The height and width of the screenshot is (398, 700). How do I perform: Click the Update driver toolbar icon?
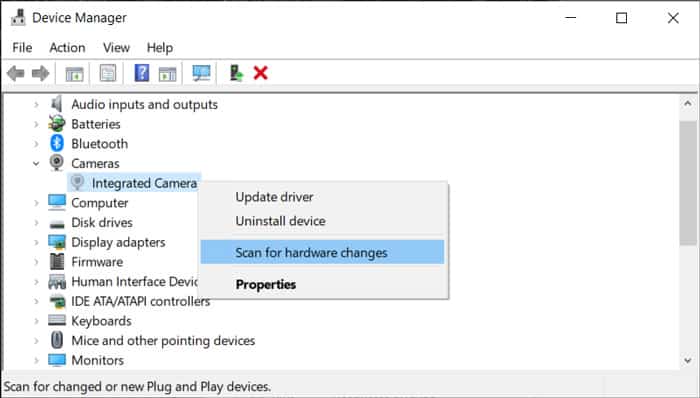[x=236, y=73]
